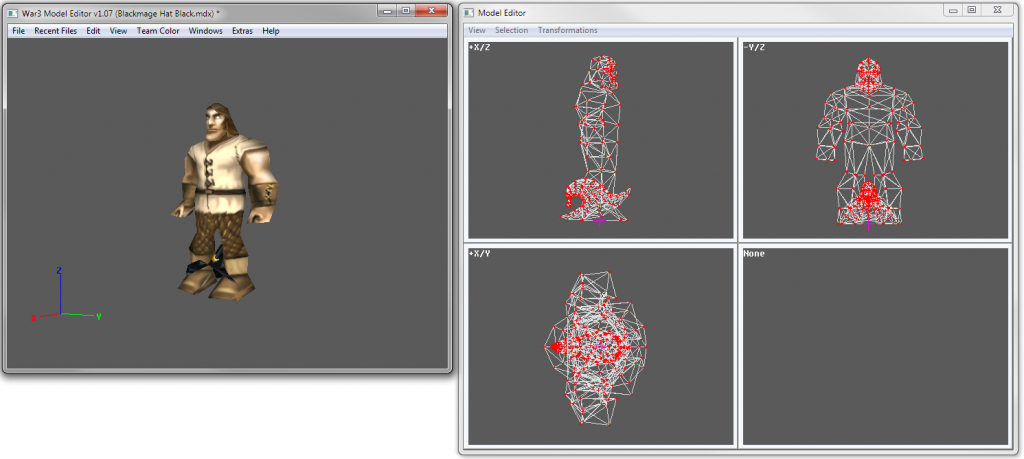The image size is (1024, 459).
Task: Click the front wireframe in -Y/Z viewport
Action: click(869, 142)
